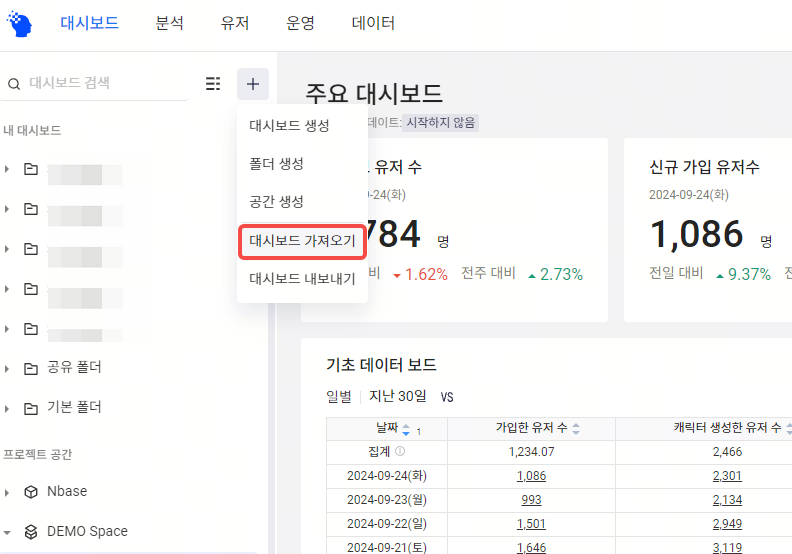The width and height of the screenshot is (792, 554).
Task: Expand the 공유 폴더 tree arrow
Action: pyautogui.click(x=7, y=368)
